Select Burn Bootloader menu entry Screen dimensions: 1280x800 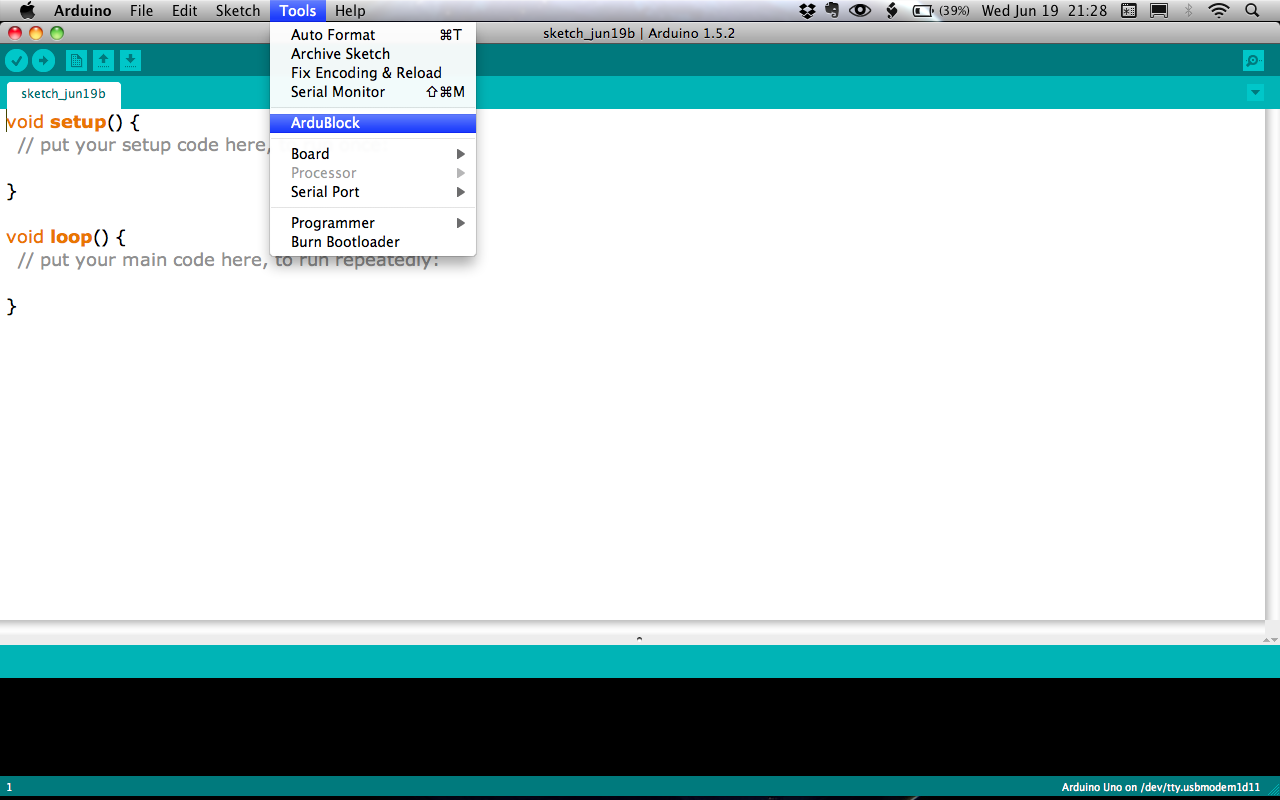pos(373,242)
